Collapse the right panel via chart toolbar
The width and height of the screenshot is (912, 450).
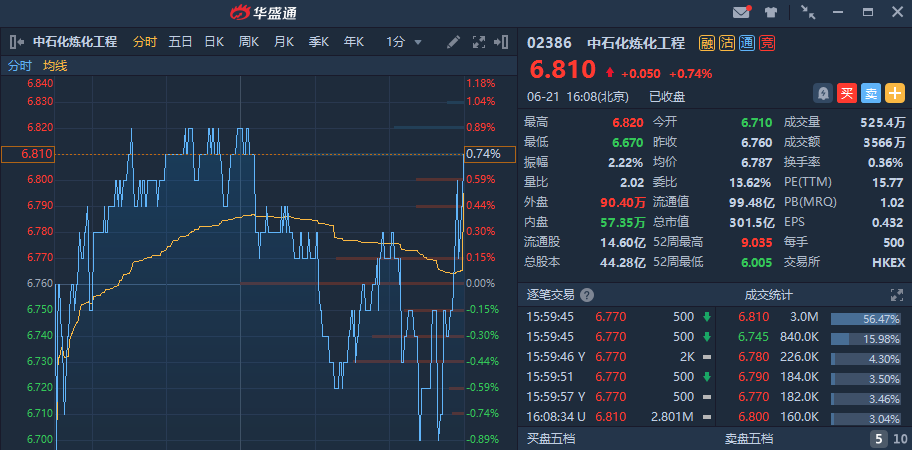pyautogui.click(x=504, y=43)
